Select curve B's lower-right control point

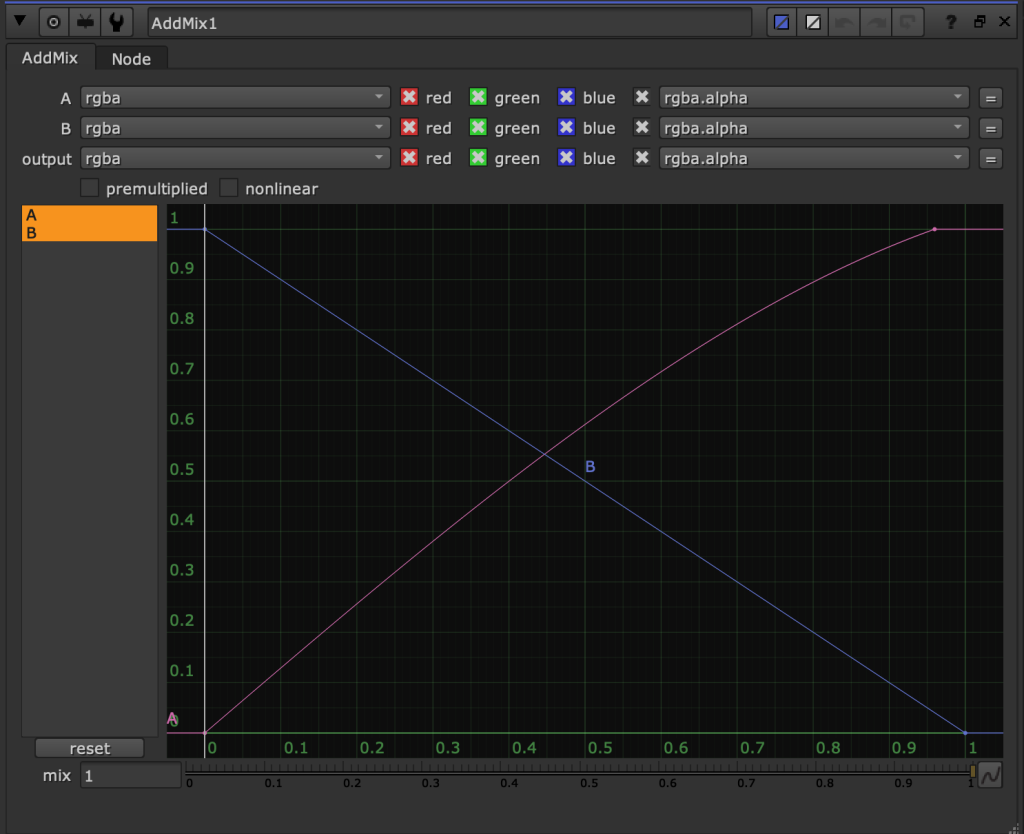[965, 733]
